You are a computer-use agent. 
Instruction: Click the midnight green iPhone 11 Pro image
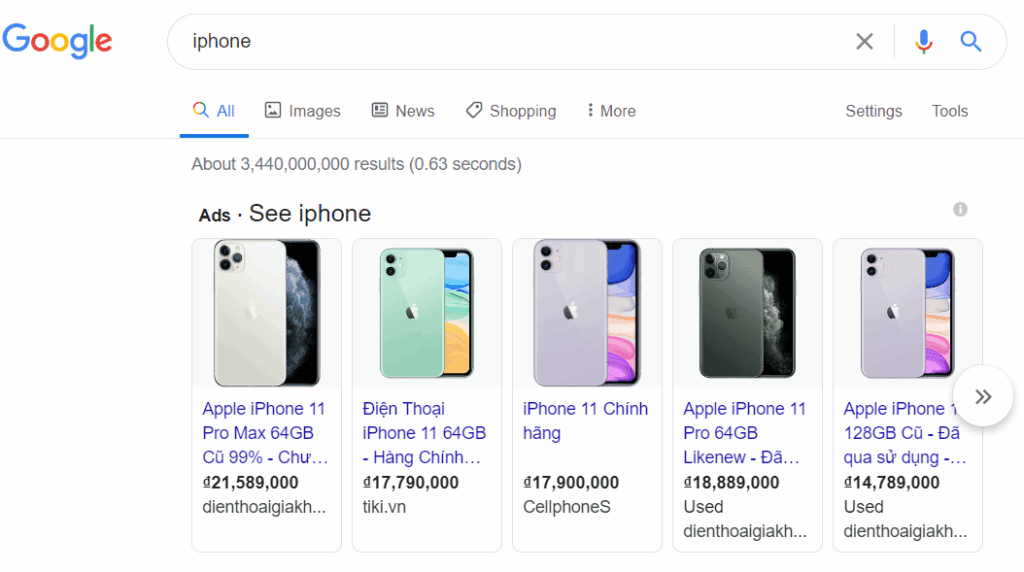747,313
